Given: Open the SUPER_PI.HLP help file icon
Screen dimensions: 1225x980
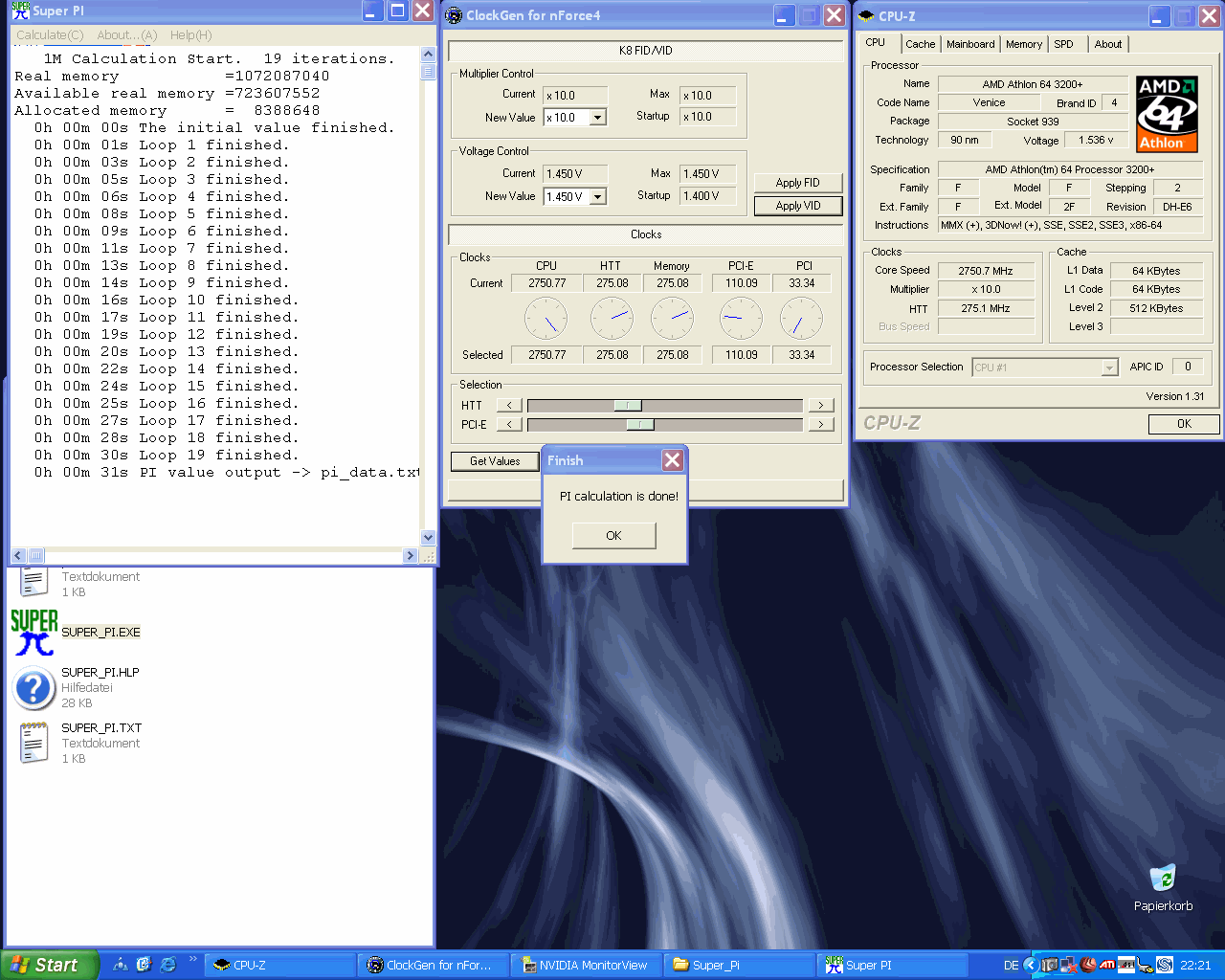Looking at the screenshot, I should click(x=33, y=687).
